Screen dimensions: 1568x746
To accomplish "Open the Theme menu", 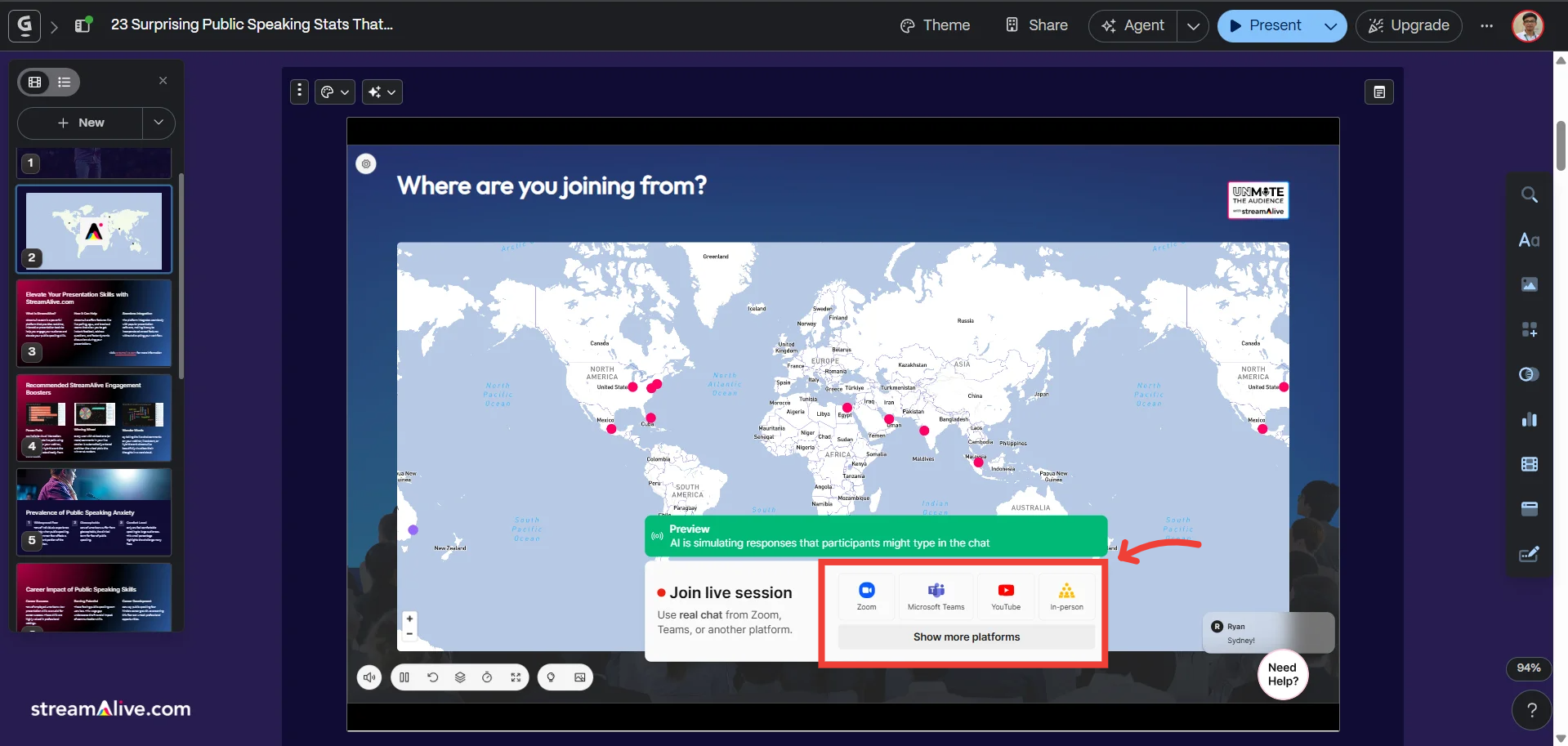I will [x=935, y=25].
